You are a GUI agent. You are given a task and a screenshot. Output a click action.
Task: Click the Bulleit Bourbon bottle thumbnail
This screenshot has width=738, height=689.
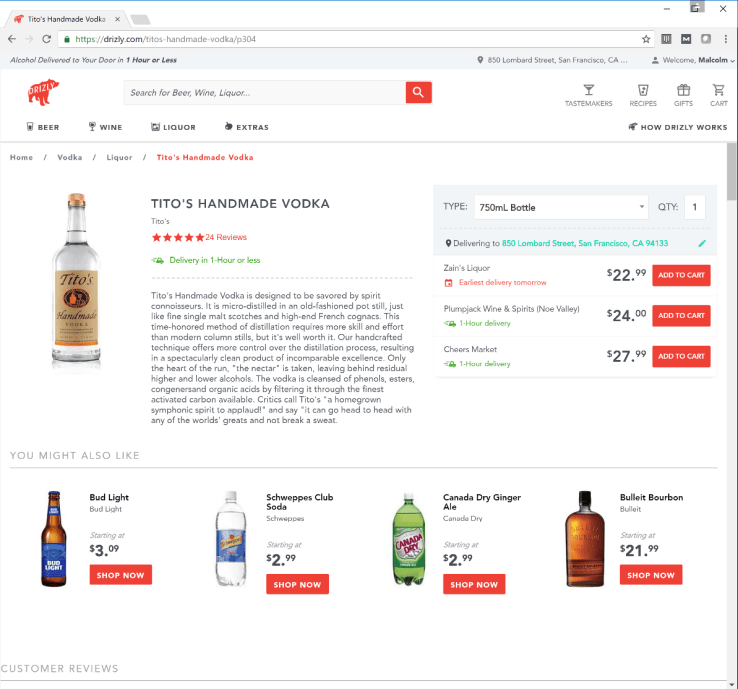[x=585, y=539]
